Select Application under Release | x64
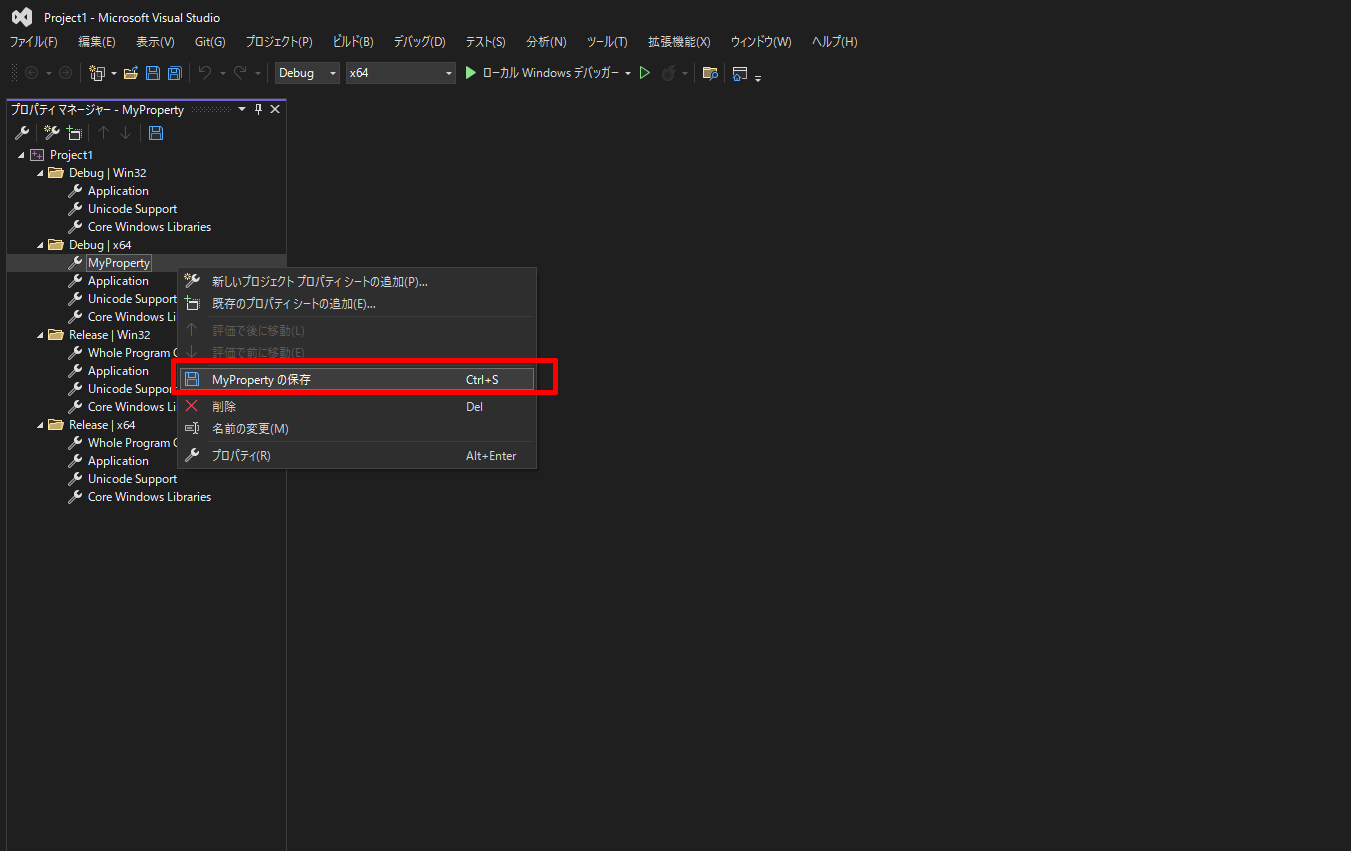The width and height of the screenshot is (1351, 851). [x=118, y=461]
